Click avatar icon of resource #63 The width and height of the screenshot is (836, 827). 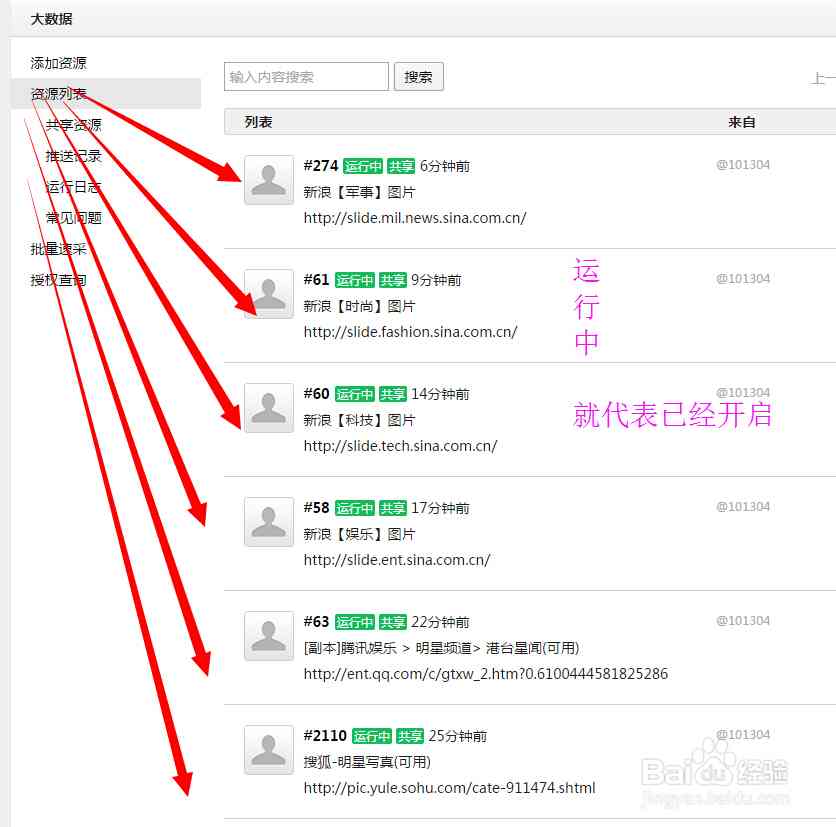269,636
